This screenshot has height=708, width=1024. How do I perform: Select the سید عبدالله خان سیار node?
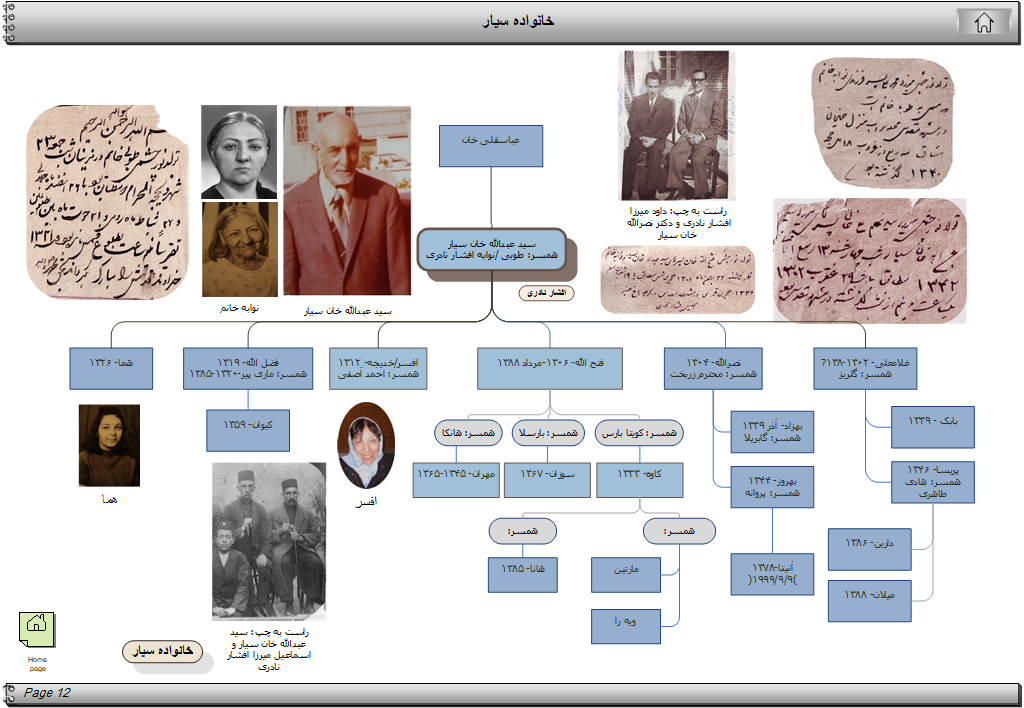tap(492, 249)
